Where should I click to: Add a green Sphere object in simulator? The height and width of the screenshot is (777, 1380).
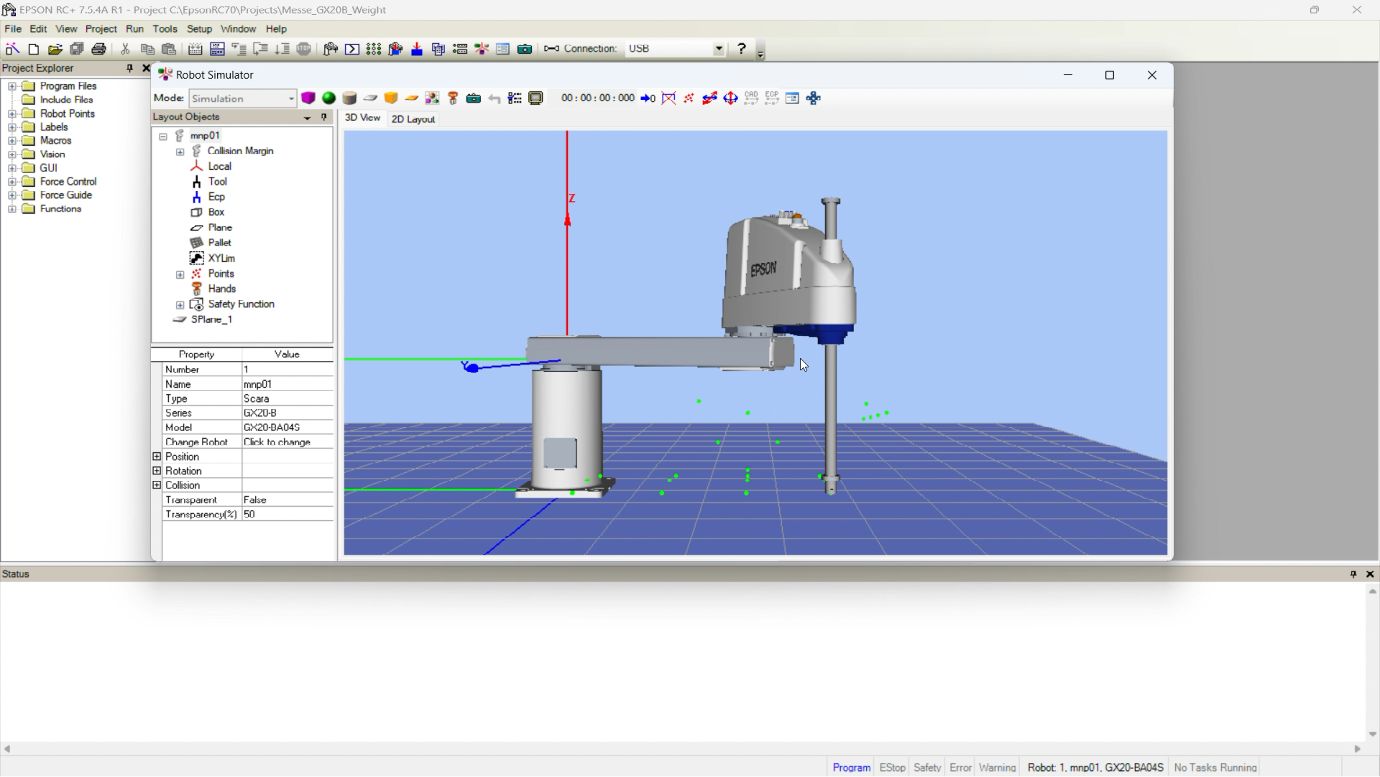point(329,98)
